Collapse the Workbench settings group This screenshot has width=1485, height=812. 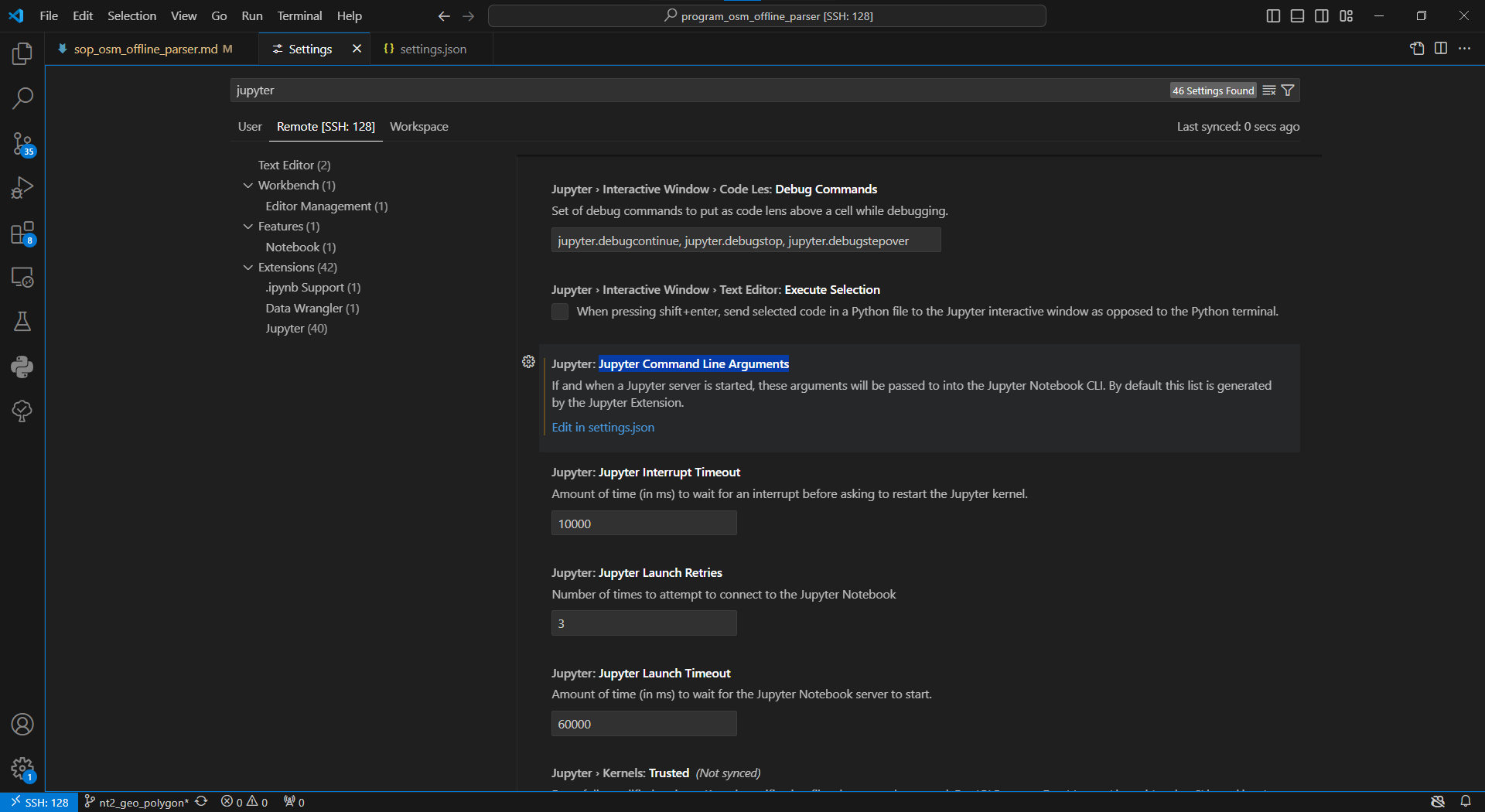point(248,186)
